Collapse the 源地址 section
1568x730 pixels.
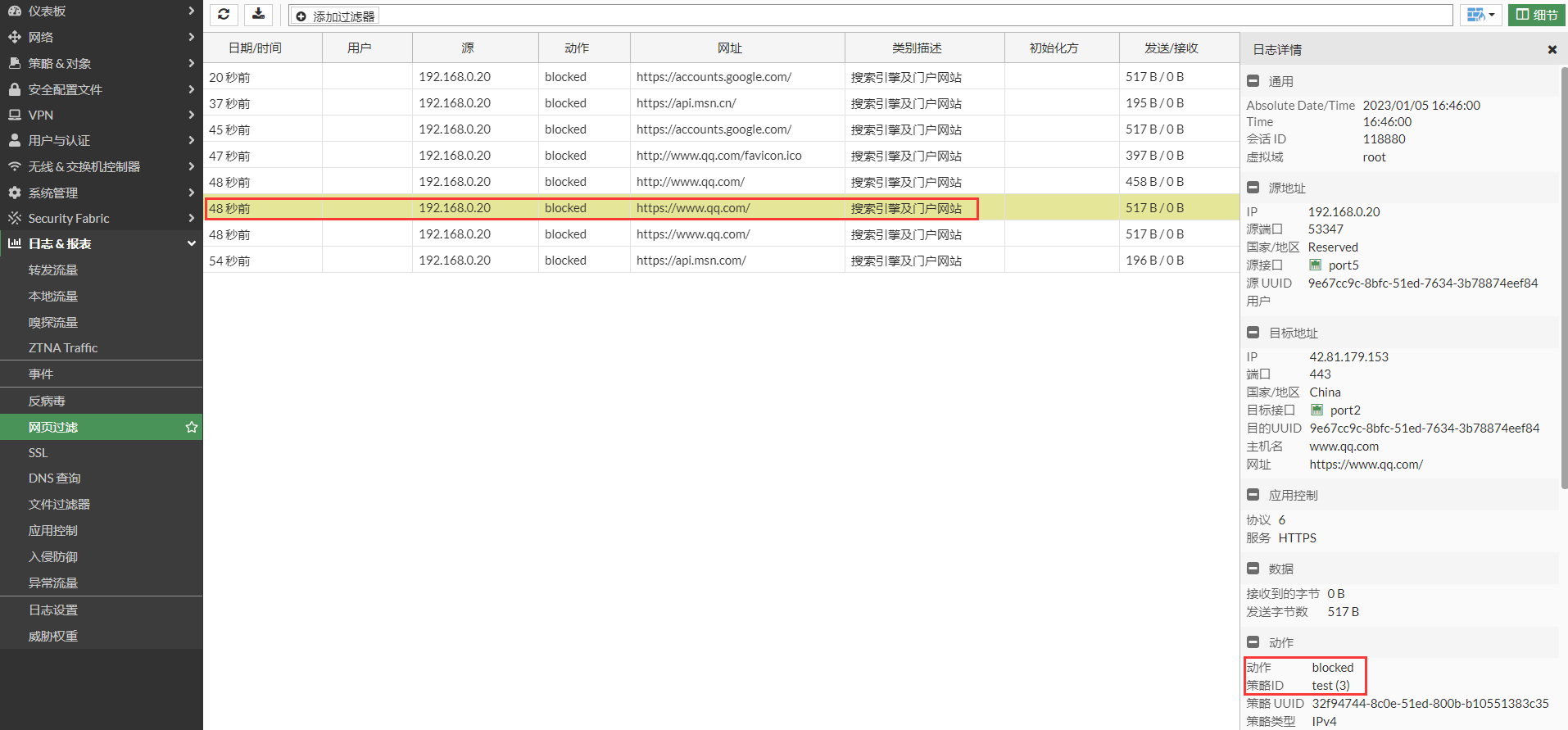click(1253, 188)
